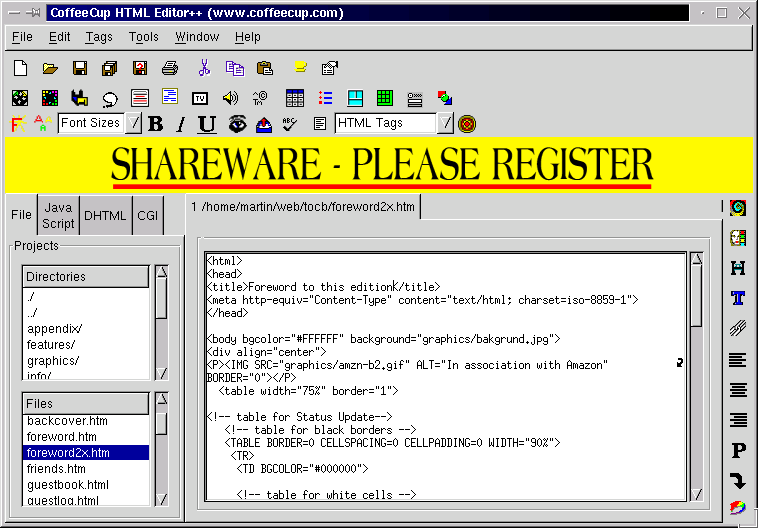Select friends.htm in the Files list

click(56, 469)
